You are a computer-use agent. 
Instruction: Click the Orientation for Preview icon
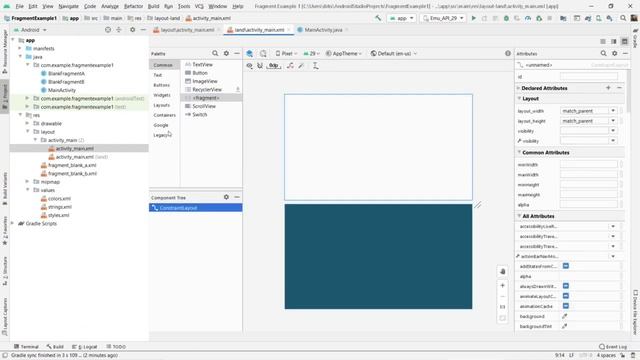click(263, 53)
